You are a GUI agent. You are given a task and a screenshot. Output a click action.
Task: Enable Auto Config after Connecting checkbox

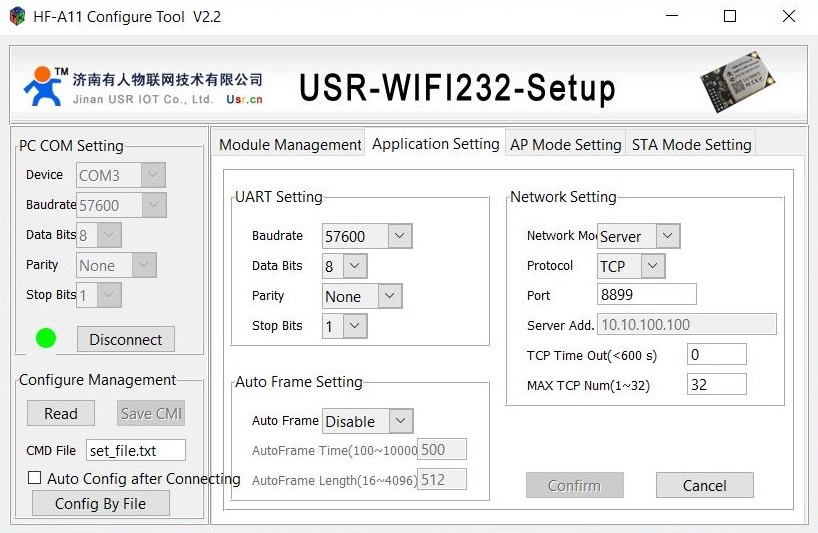click(x=34, y=478)
